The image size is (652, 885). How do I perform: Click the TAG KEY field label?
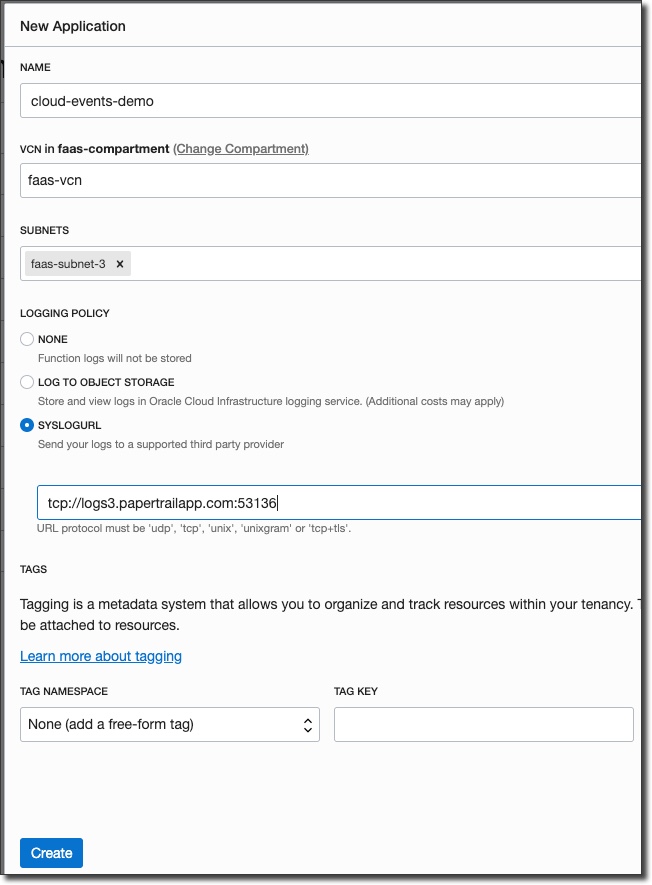coord(356,691)
